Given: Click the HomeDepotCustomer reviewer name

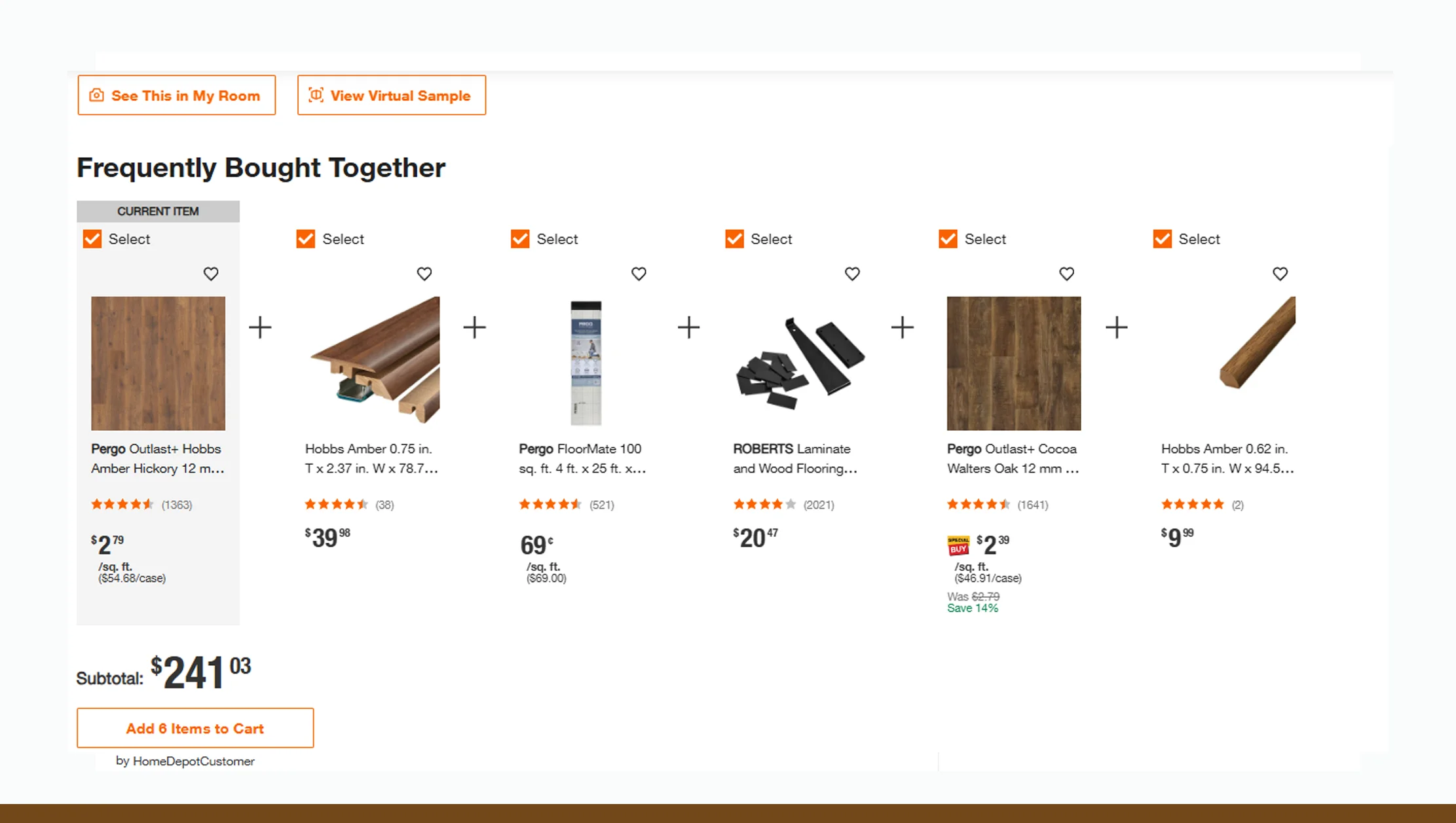Looking at the screenshot, I should tap(193, 761).
